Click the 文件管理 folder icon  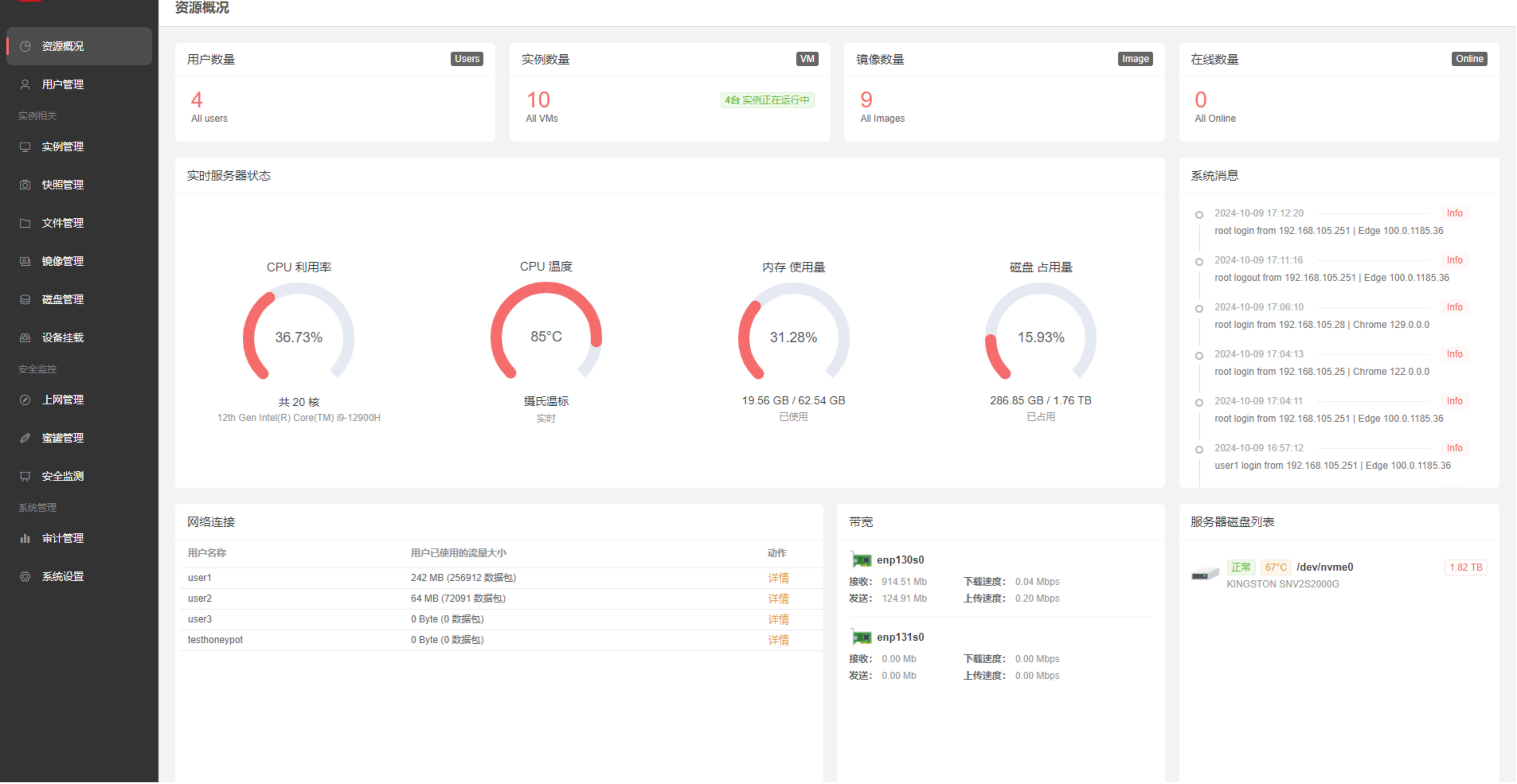(x=25, y=223)
